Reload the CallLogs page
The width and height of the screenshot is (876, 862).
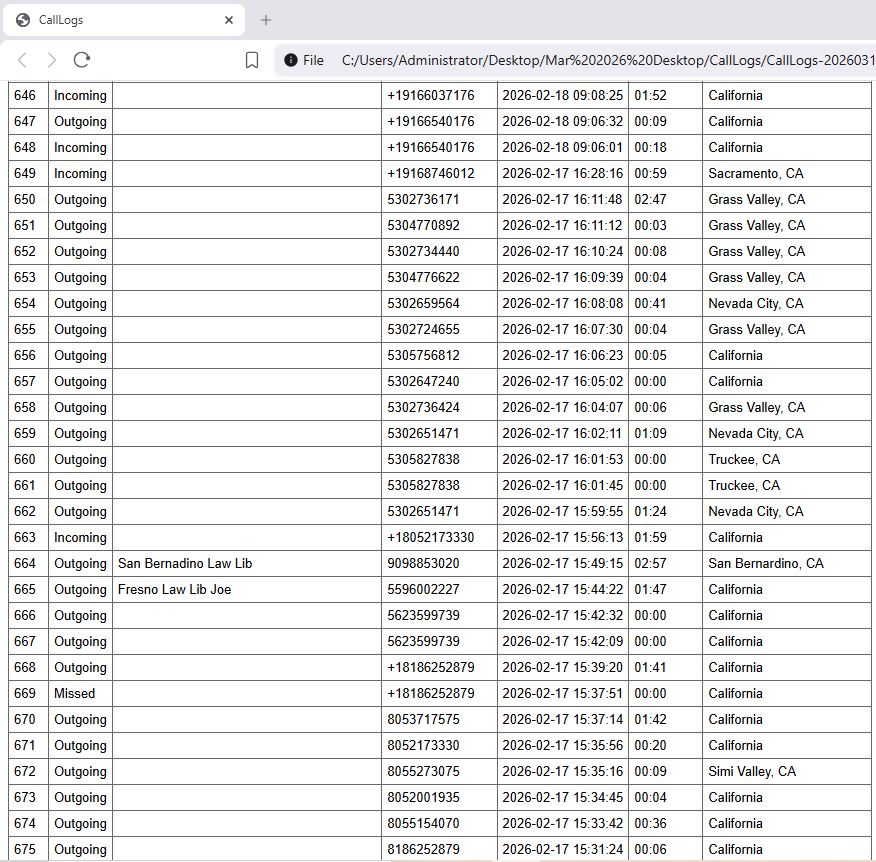pyautogui.click(x=82, y=60)
